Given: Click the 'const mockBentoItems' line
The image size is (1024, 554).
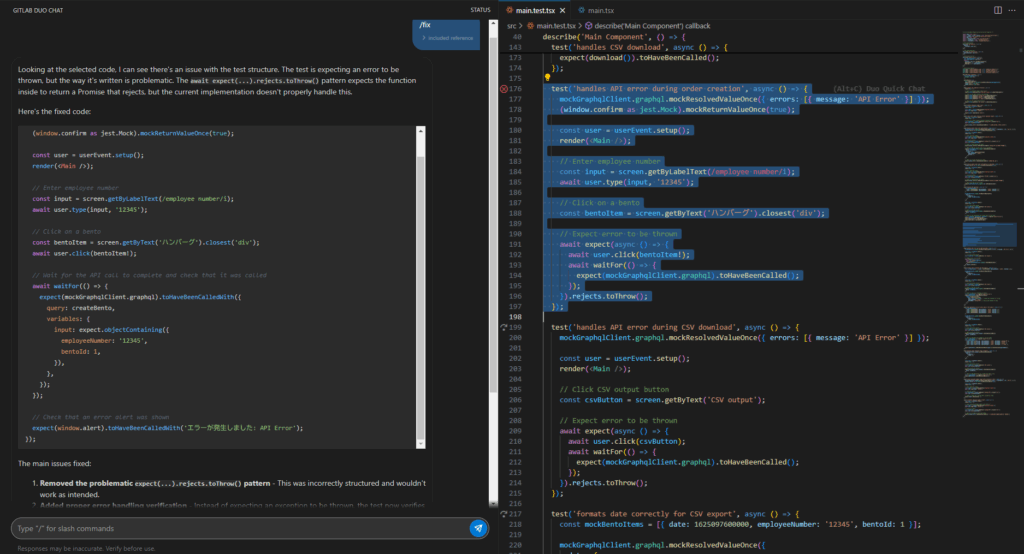Looking at the screenshot, I should (741, 525).
